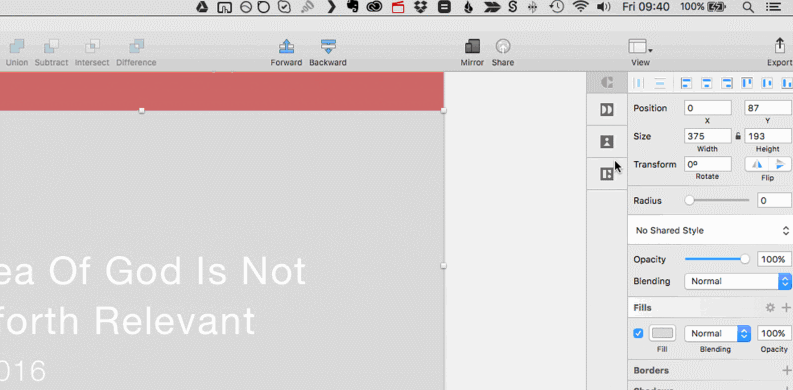Align selected layer to left edge
The height and width of the screenshot is (390, 793).
tap(686, 83)
